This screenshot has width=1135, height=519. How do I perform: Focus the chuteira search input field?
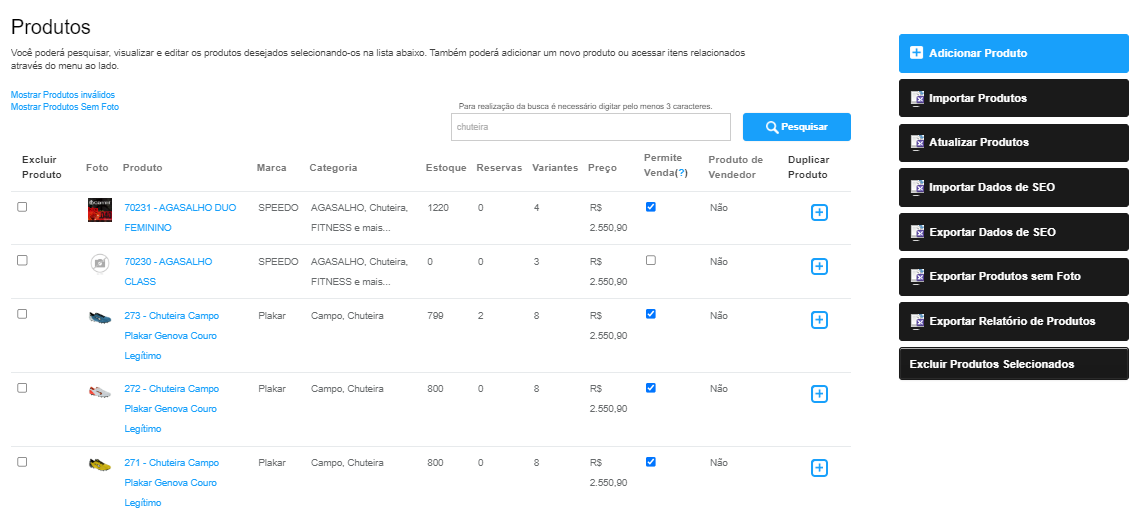point(591,127)
